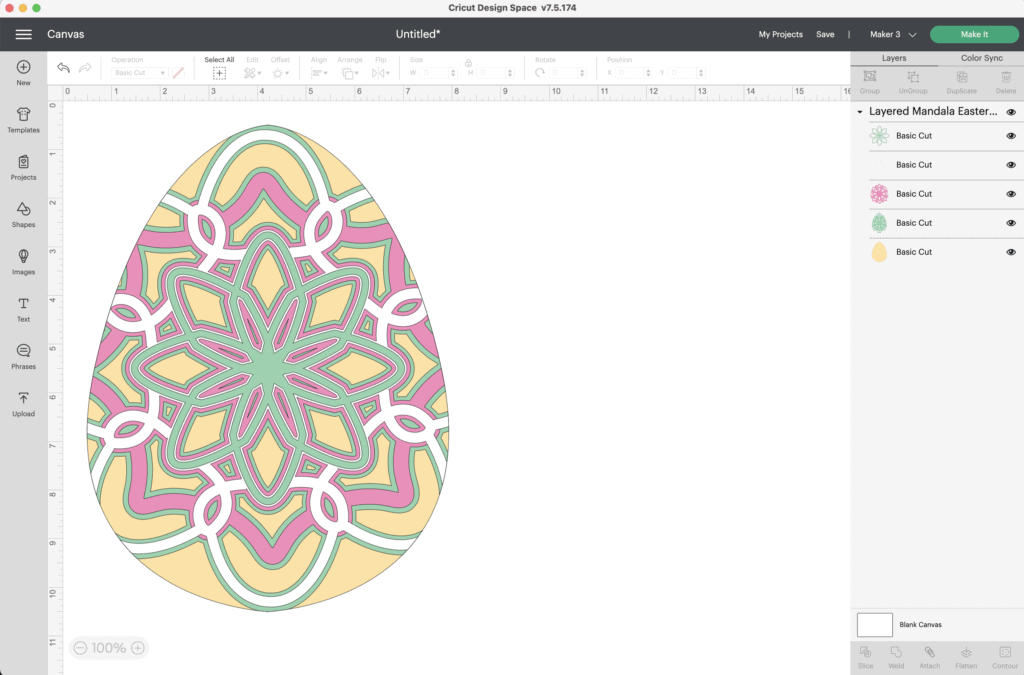Image resolution: width=1024 pixels, height=675 pixels.
Task: Click the 100% zoom level label
Action: [x=108, y=648]
